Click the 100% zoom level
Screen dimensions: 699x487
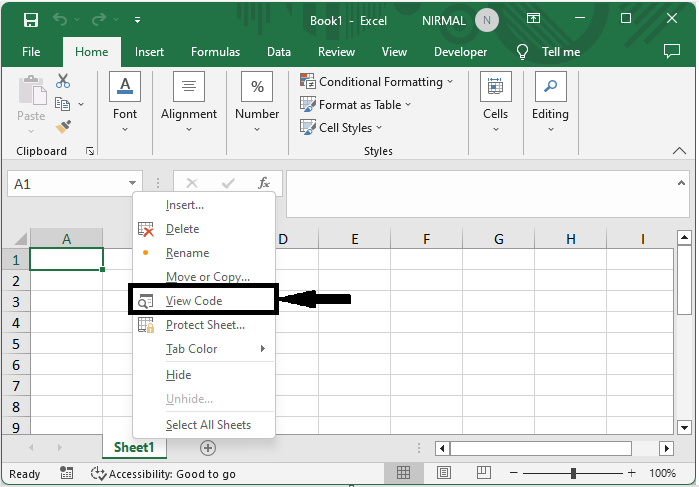[x=662, y=473]
